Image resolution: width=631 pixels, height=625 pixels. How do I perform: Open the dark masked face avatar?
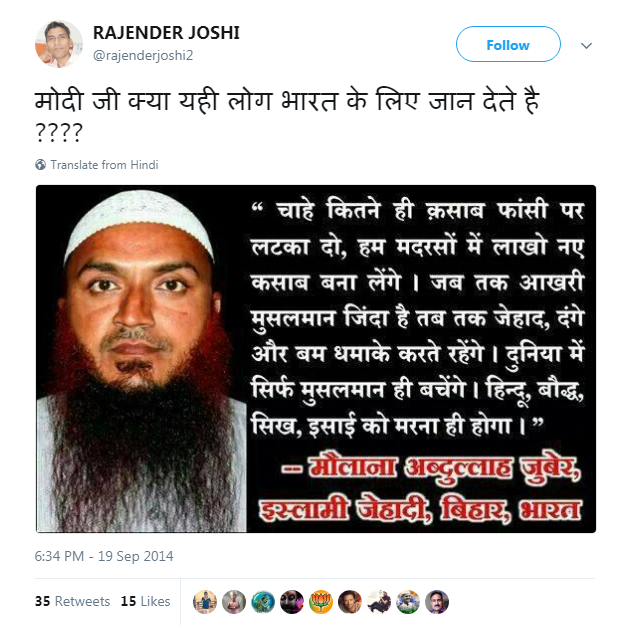point(292,602)
